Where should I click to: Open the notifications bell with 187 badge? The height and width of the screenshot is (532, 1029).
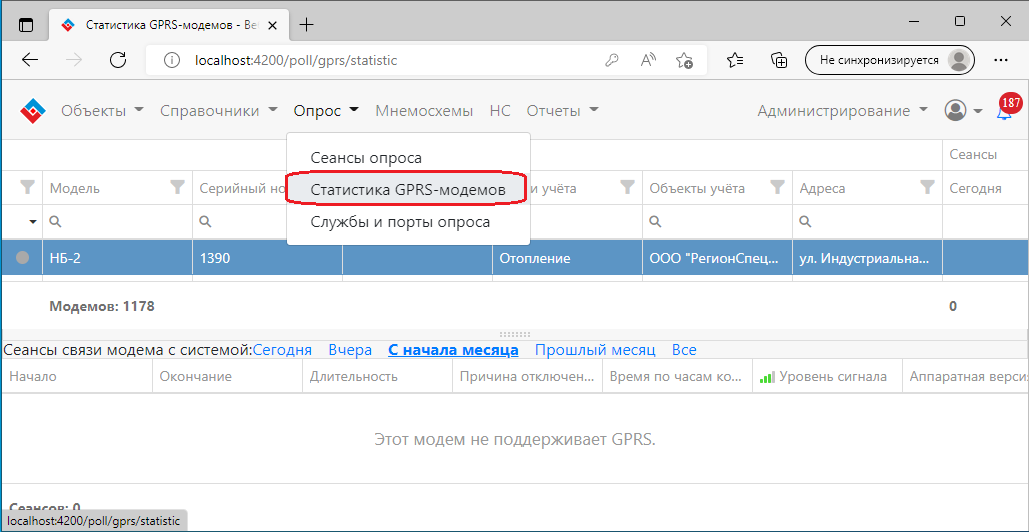1004,112
